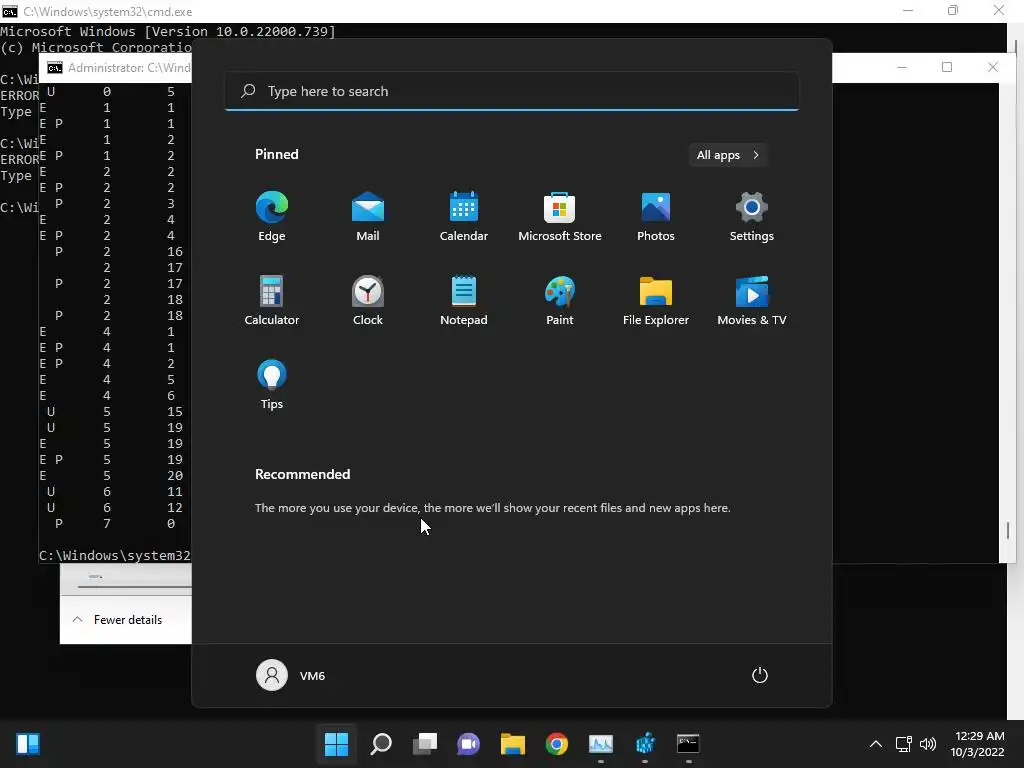Screen dimensions: 1024x768
Task: Switch to the performance monitor taskbar app
Action: [601, 744]
